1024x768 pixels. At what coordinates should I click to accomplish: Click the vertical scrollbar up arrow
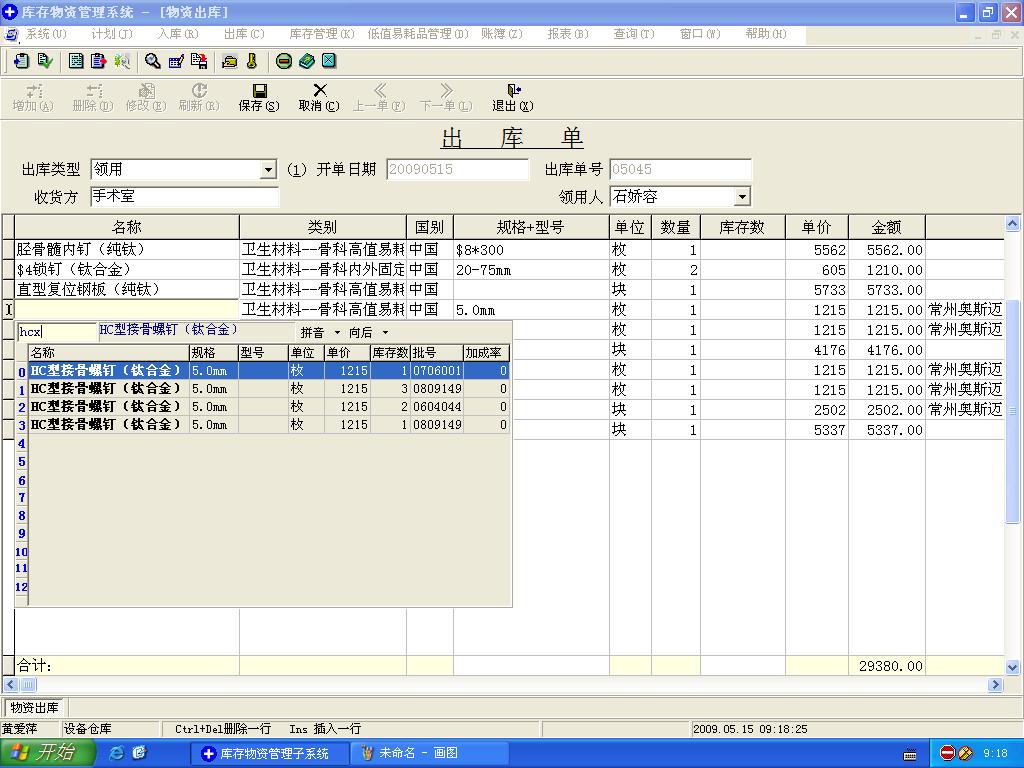1012,225
